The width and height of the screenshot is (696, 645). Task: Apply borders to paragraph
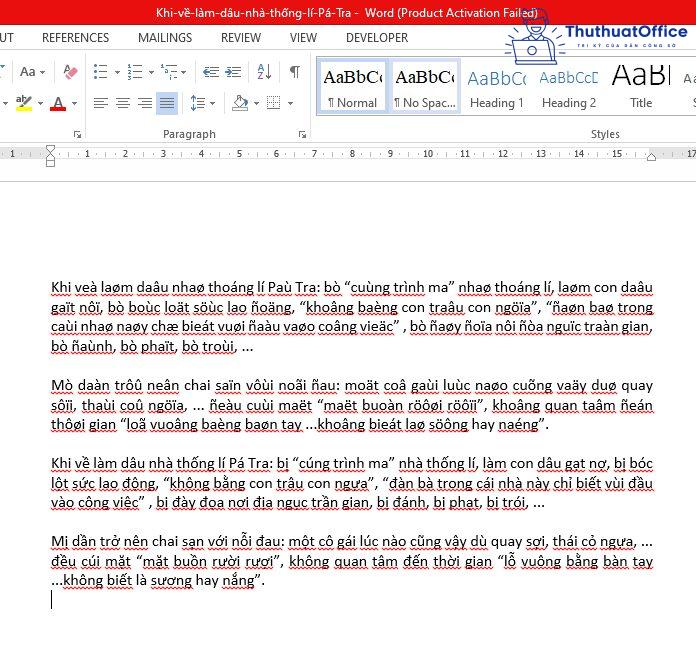[x=273, y=103]
